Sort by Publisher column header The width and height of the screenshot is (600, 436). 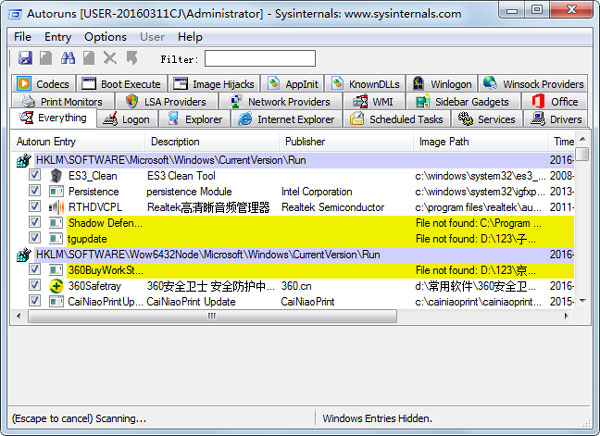[346, 141]
